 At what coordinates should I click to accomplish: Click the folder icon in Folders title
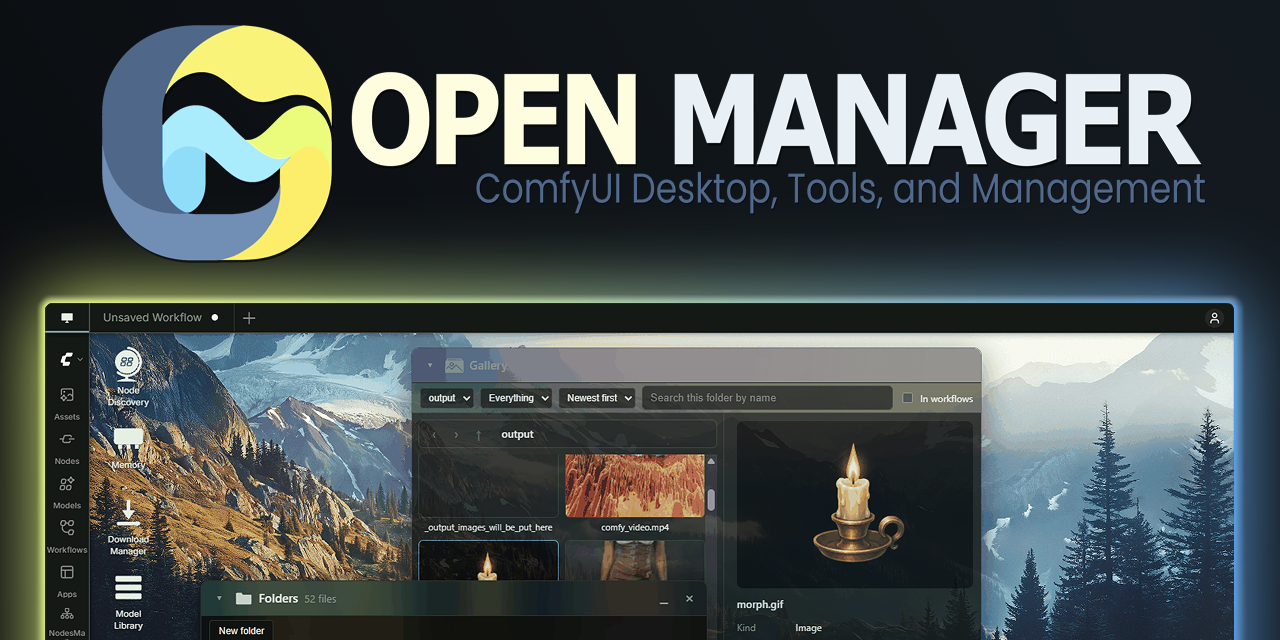point(243,599)
